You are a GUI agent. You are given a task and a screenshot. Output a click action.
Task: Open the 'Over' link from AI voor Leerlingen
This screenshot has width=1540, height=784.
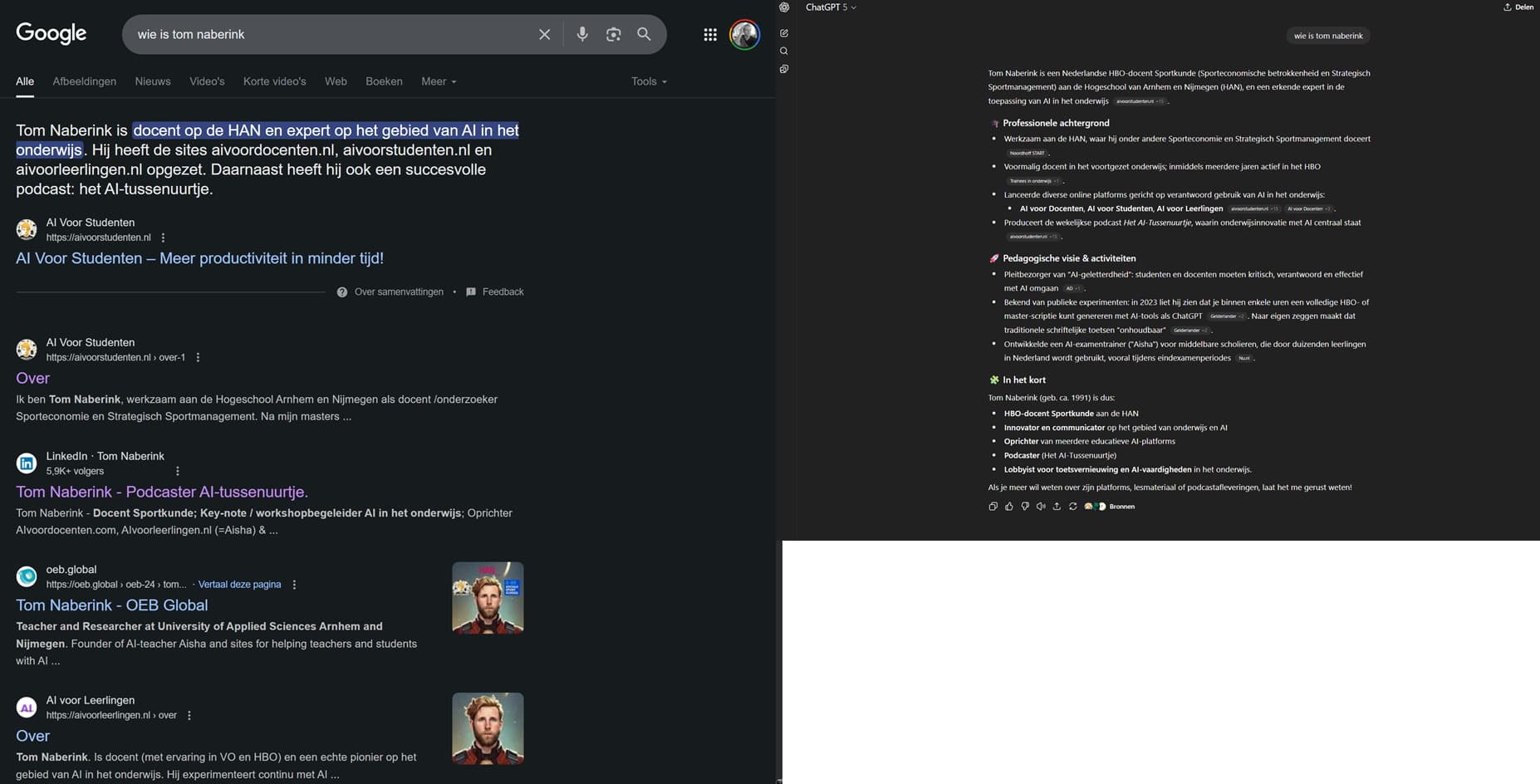tap(32, 736)
